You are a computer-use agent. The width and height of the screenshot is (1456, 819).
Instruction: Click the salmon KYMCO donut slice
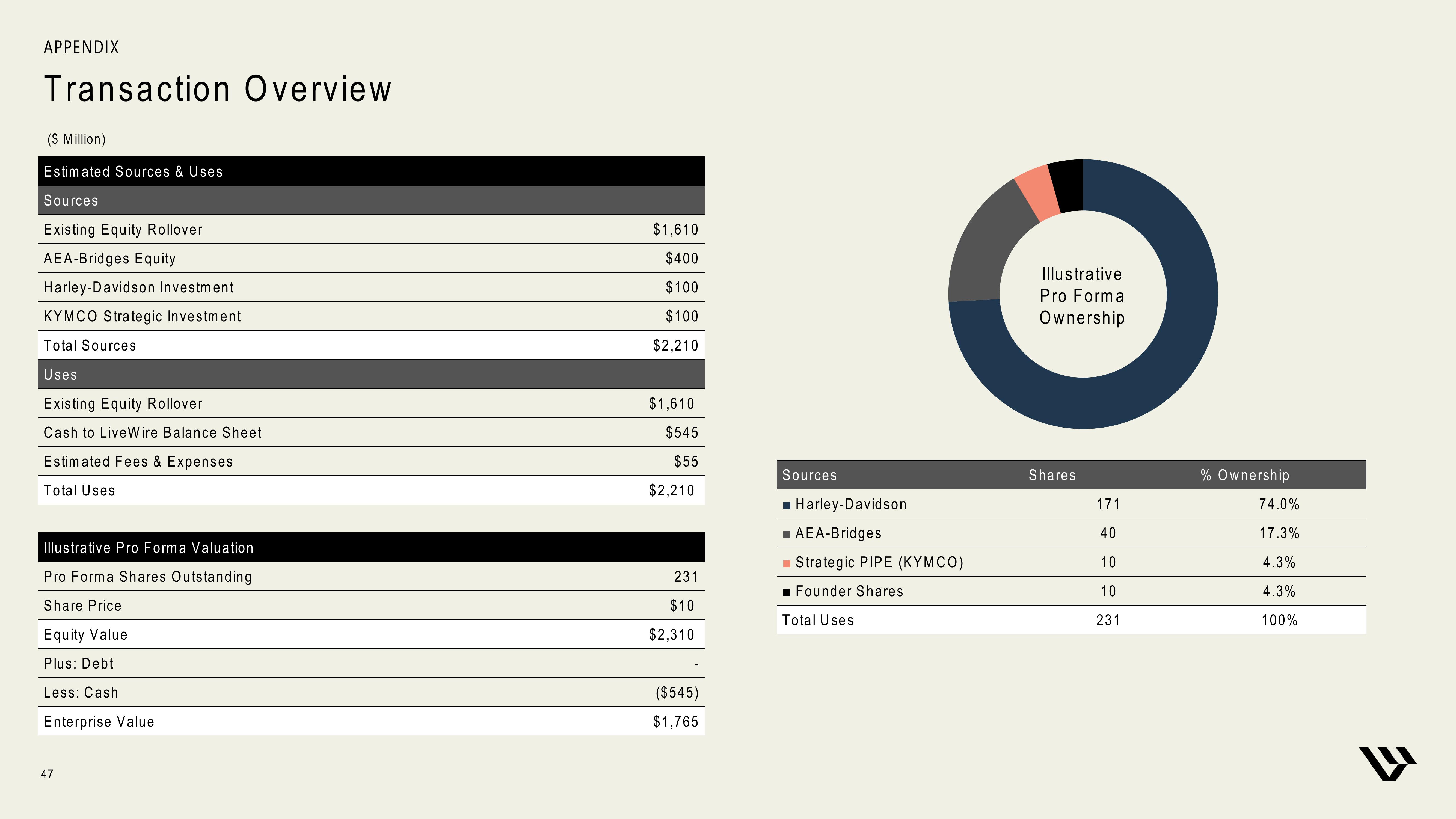click(x=1038, y=193)
